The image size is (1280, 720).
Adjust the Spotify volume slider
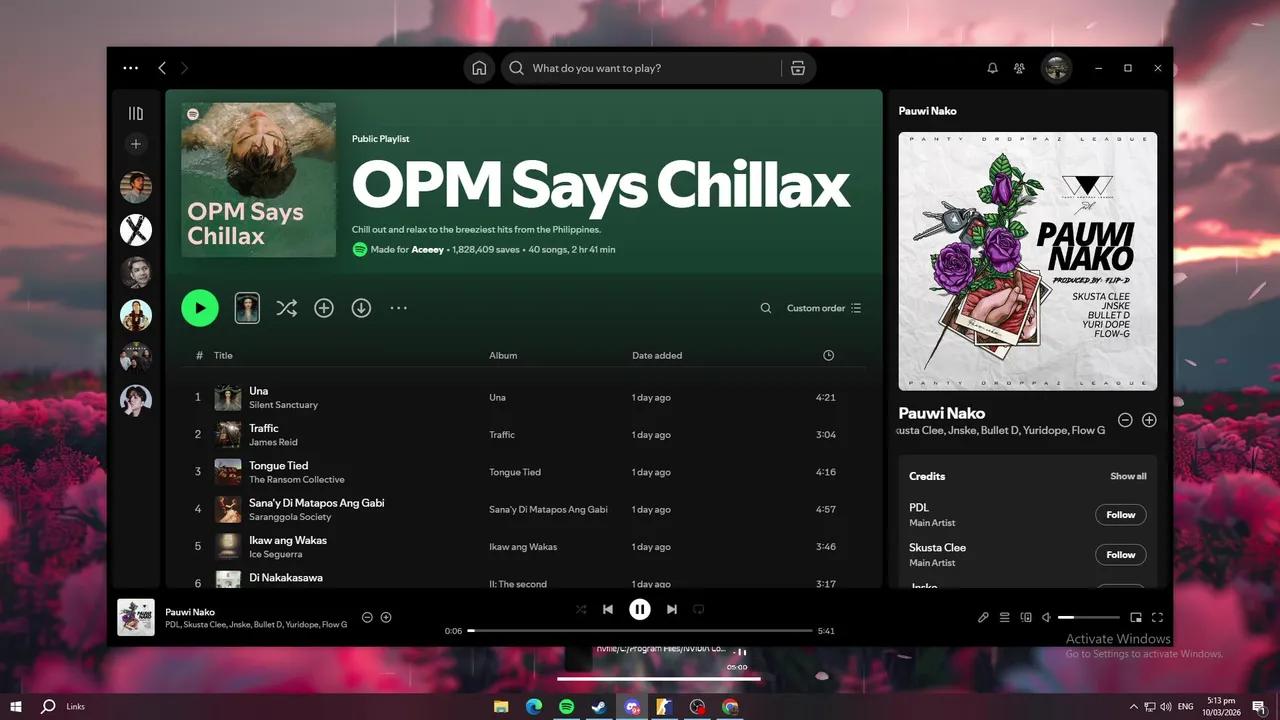tap(1089, 617)
